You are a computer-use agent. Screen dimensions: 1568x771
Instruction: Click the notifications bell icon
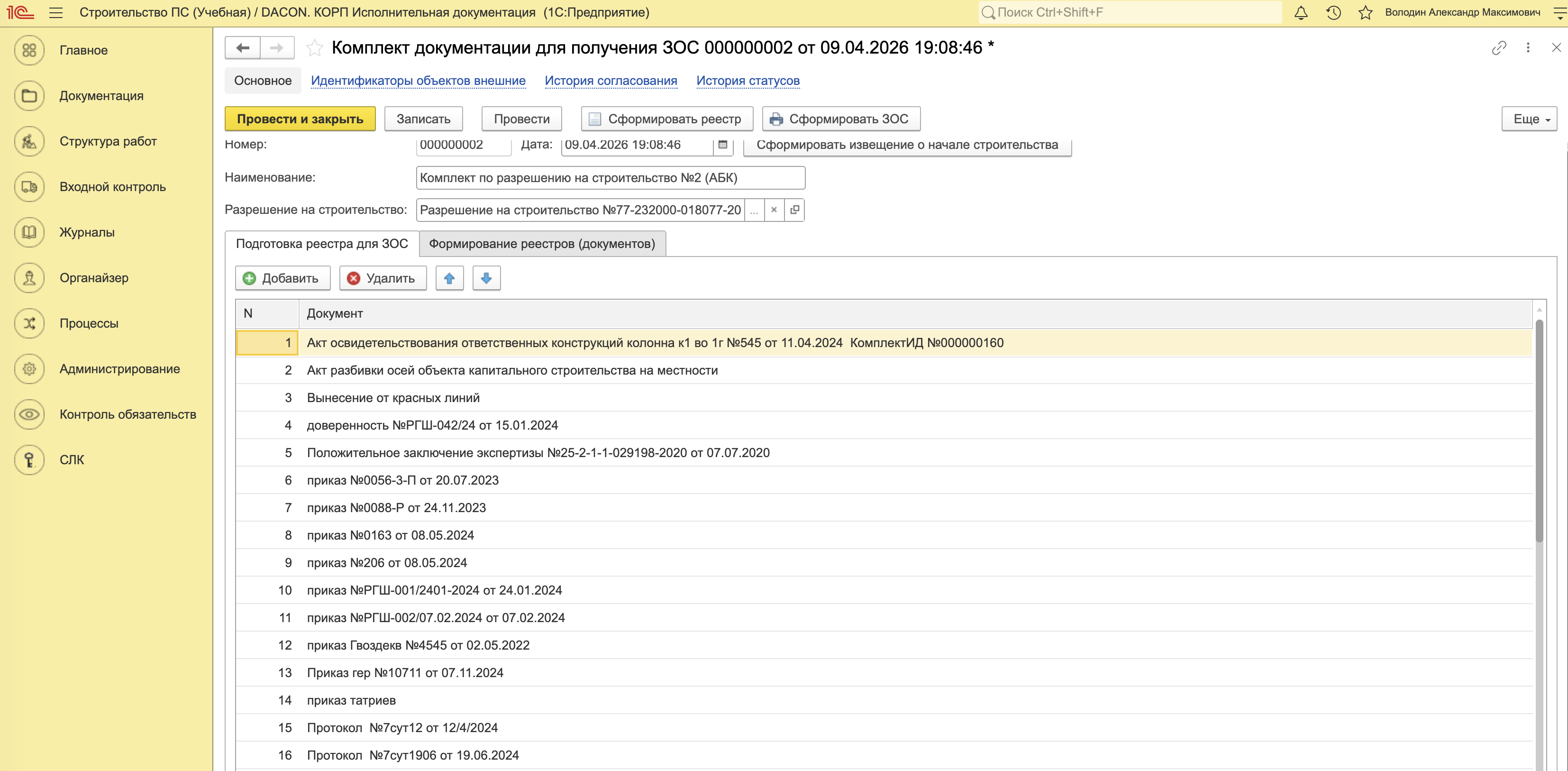[1301, 12]
